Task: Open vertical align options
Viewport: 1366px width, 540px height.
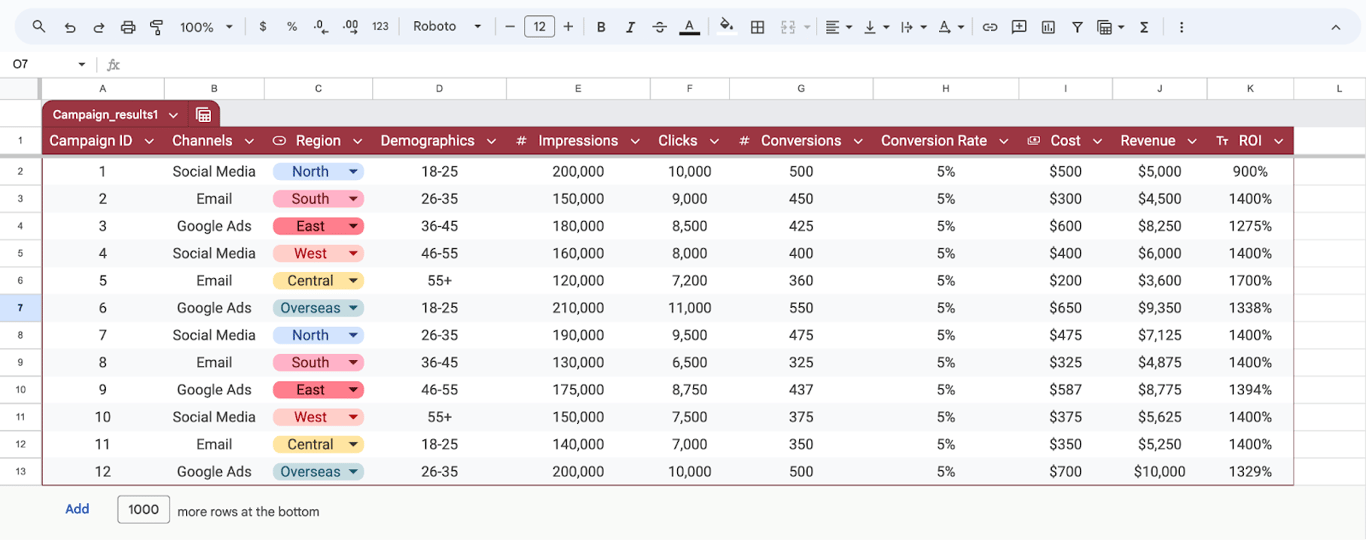Action: 876,27
